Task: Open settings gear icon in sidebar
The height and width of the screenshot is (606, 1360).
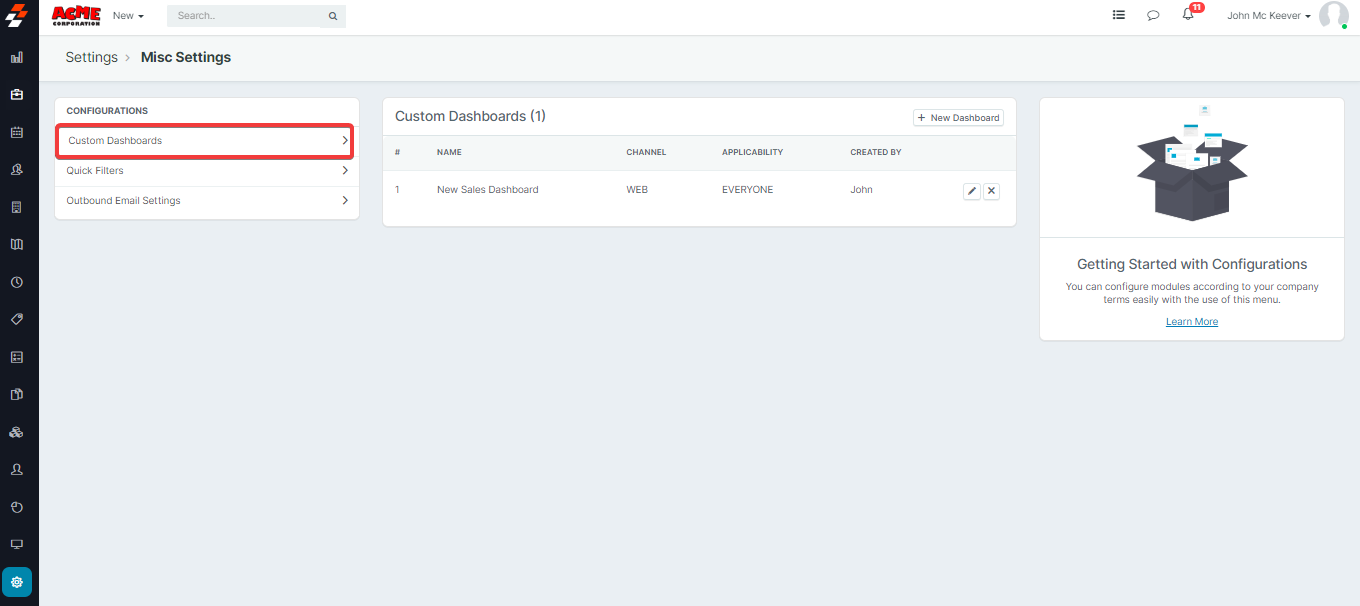Action: click(17, 582)
